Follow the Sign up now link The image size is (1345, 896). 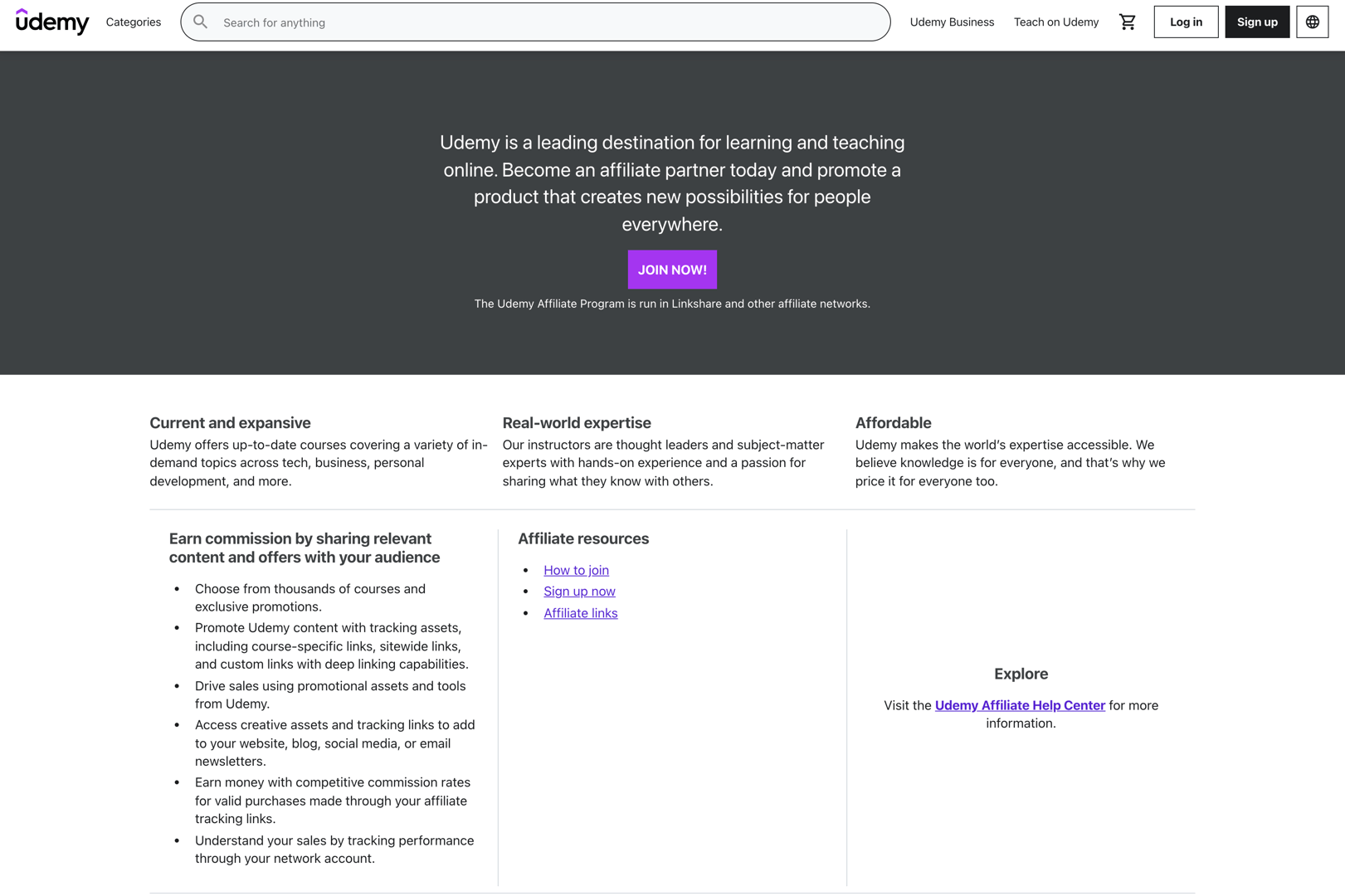click(x=579, y=591)
